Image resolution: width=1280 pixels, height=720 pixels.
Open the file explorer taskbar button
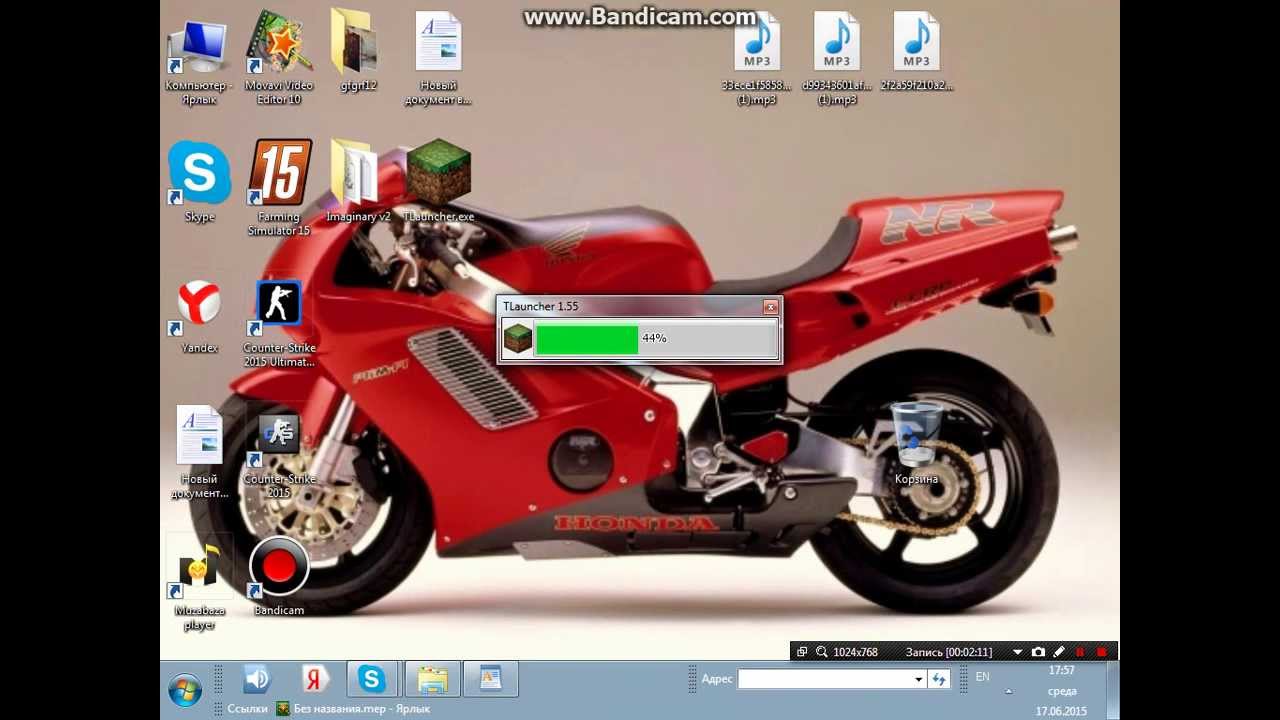tap(433, 679)
